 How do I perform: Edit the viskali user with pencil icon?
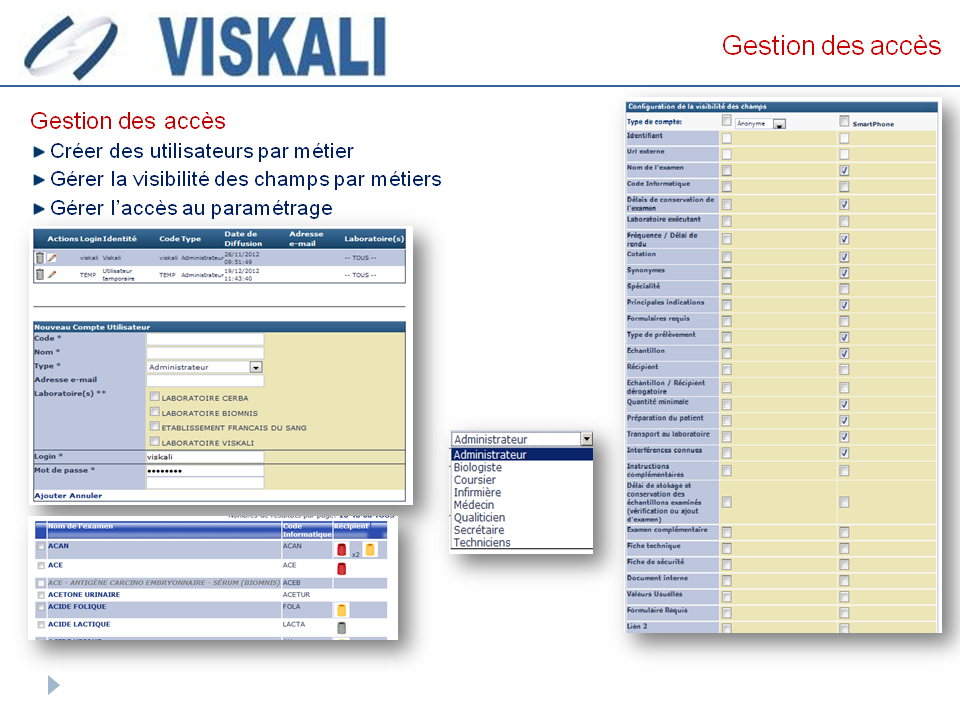point(52,258)
